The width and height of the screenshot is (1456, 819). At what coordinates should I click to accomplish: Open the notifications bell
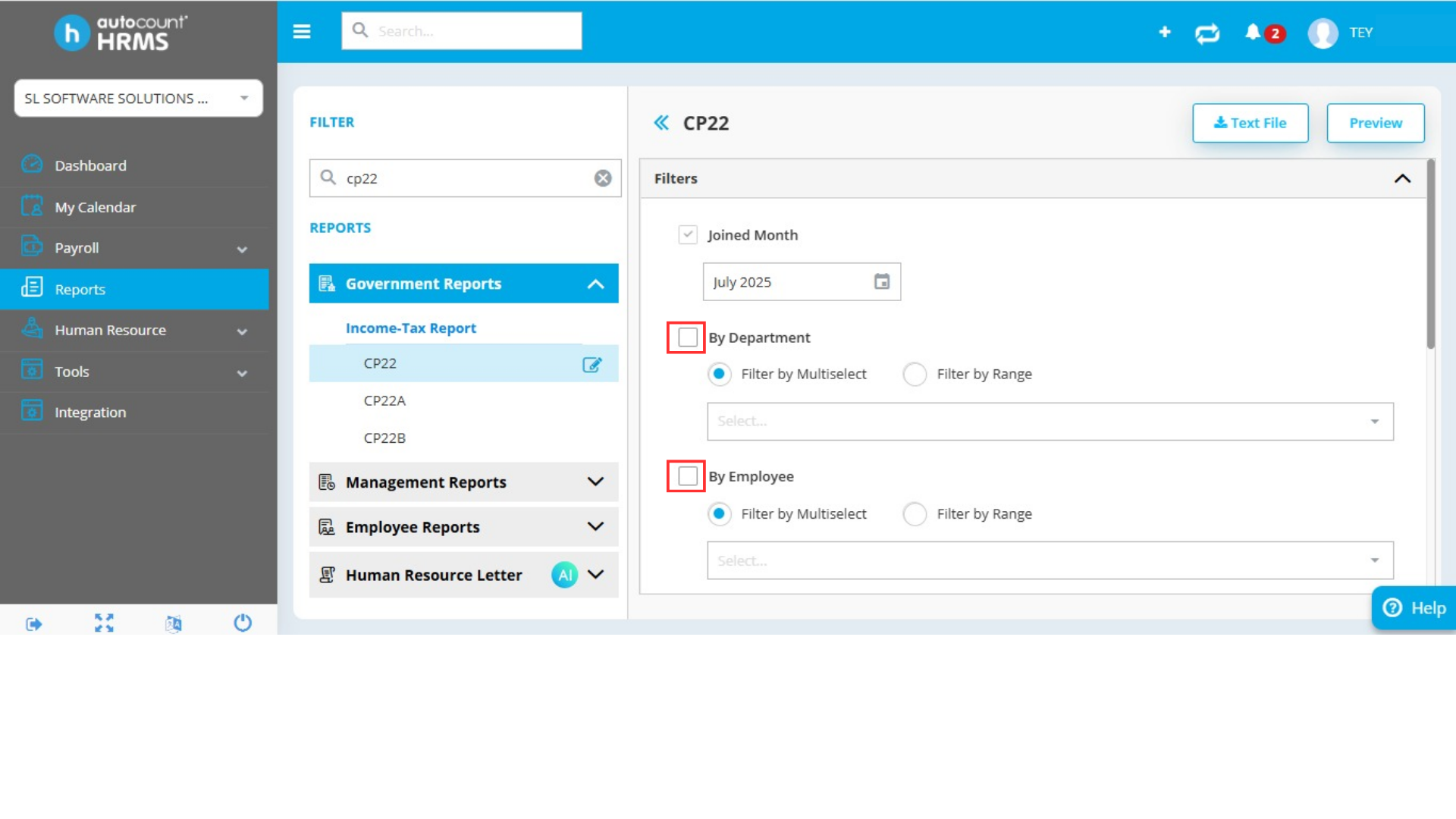click(x=1253, y=32)
